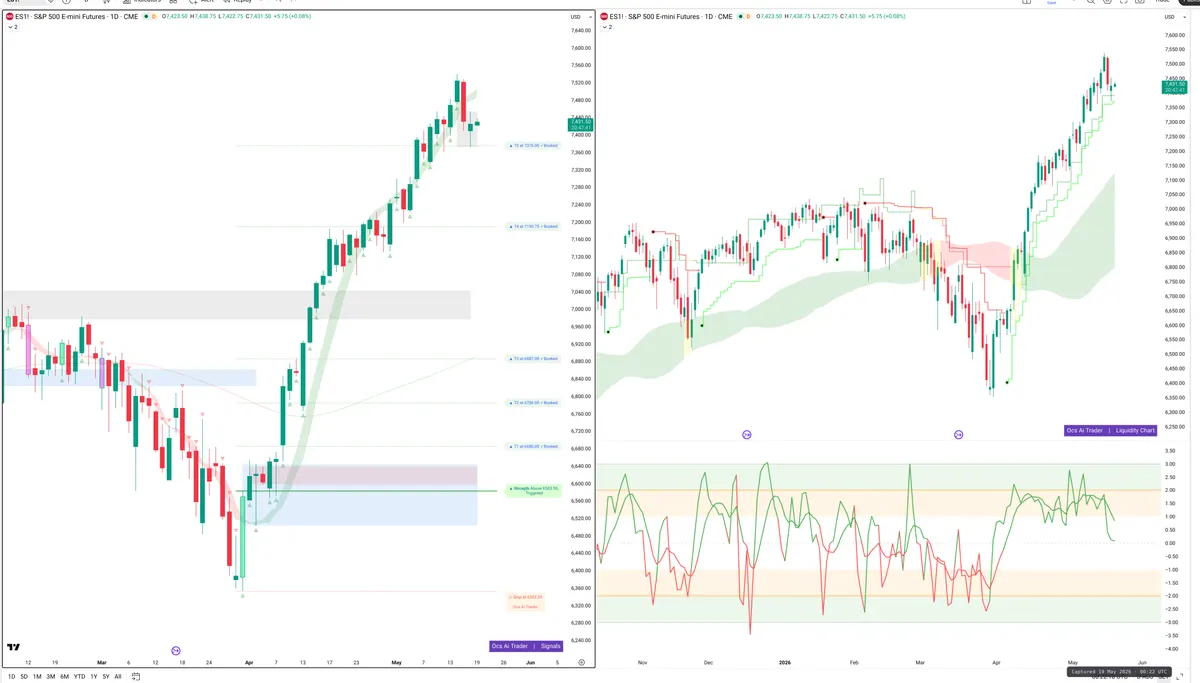
Task: Select the 5Y time range
Action: [x=106, y=676]
